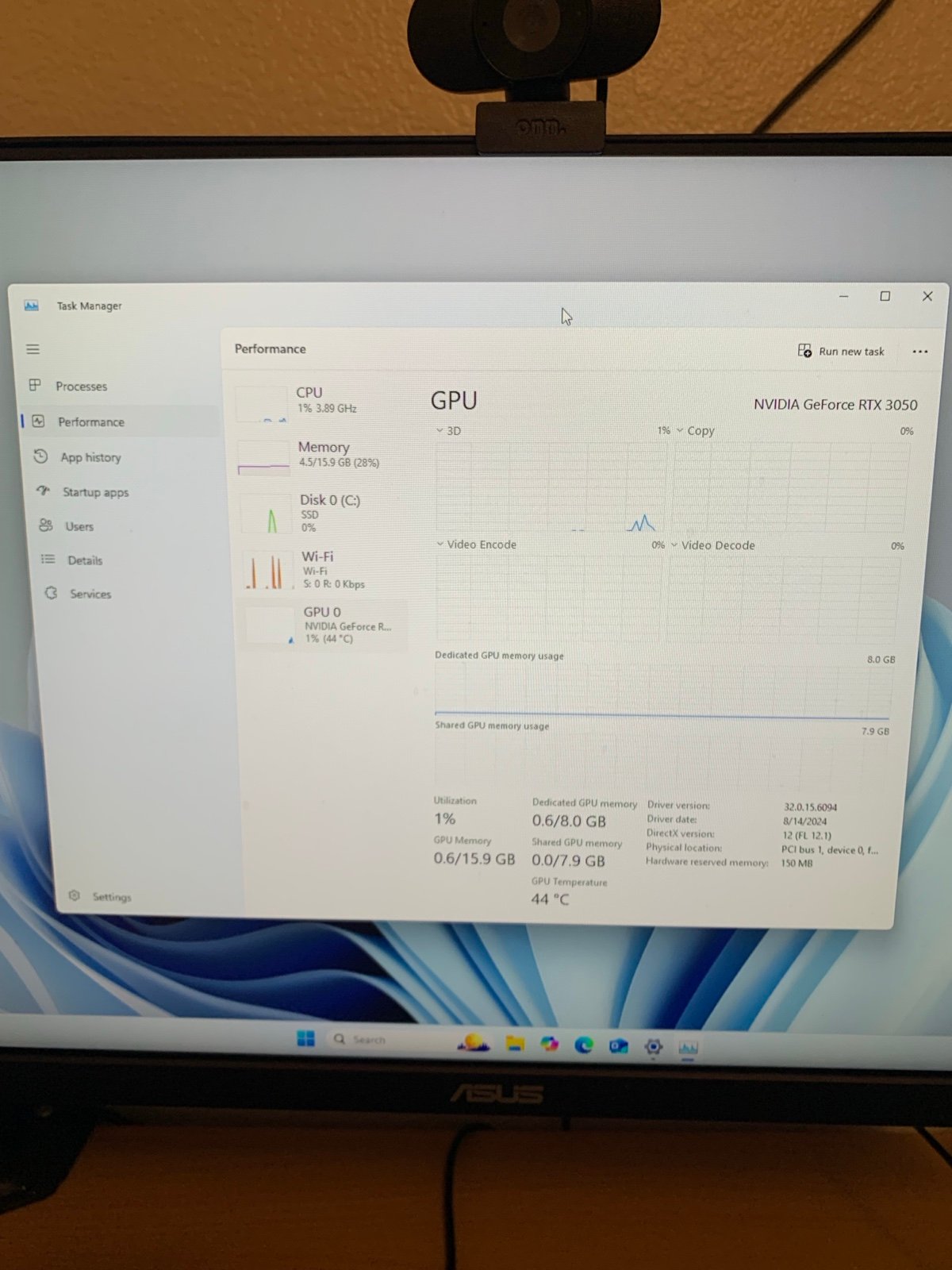This screenshot has height=1270, width=952.
Task: Open the Details page
Action: click(84, 560)
